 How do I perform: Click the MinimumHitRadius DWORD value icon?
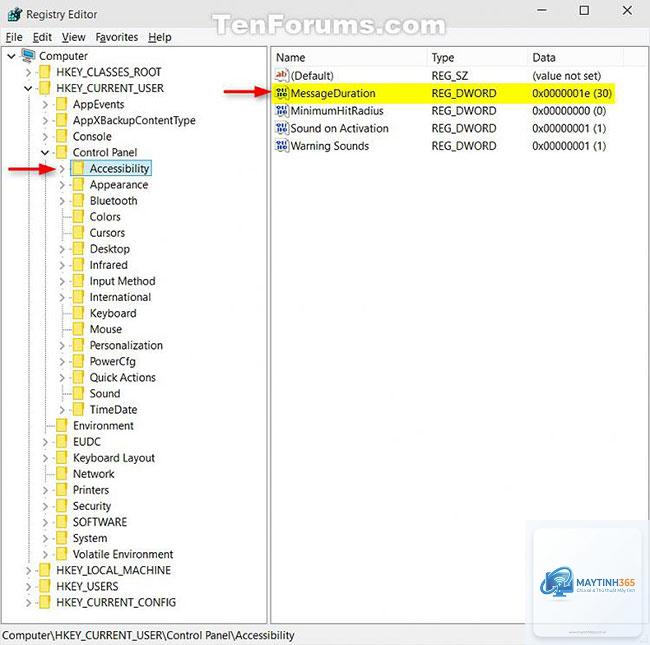[281, 111]
